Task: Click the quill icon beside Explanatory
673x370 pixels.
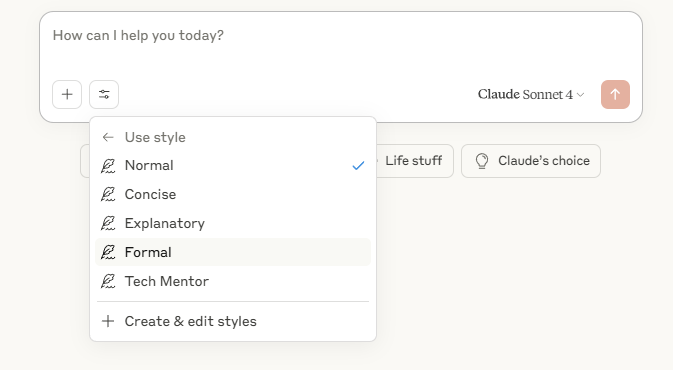Action: pos(108,223)
